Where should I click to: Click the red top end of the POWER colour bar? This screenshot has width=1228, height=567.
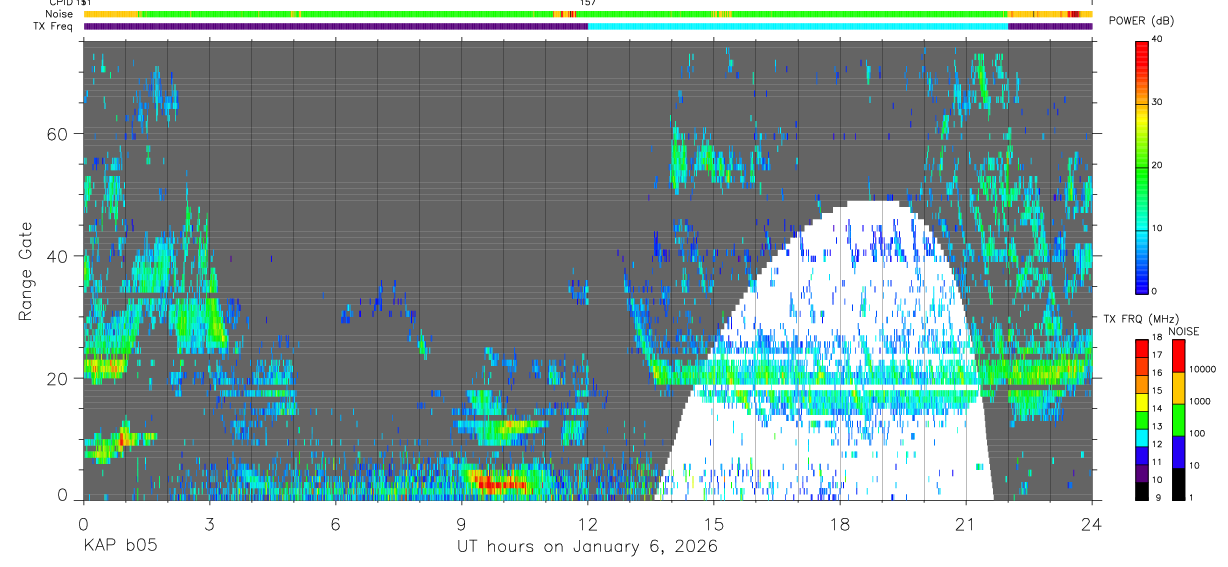pos(1142,48)
